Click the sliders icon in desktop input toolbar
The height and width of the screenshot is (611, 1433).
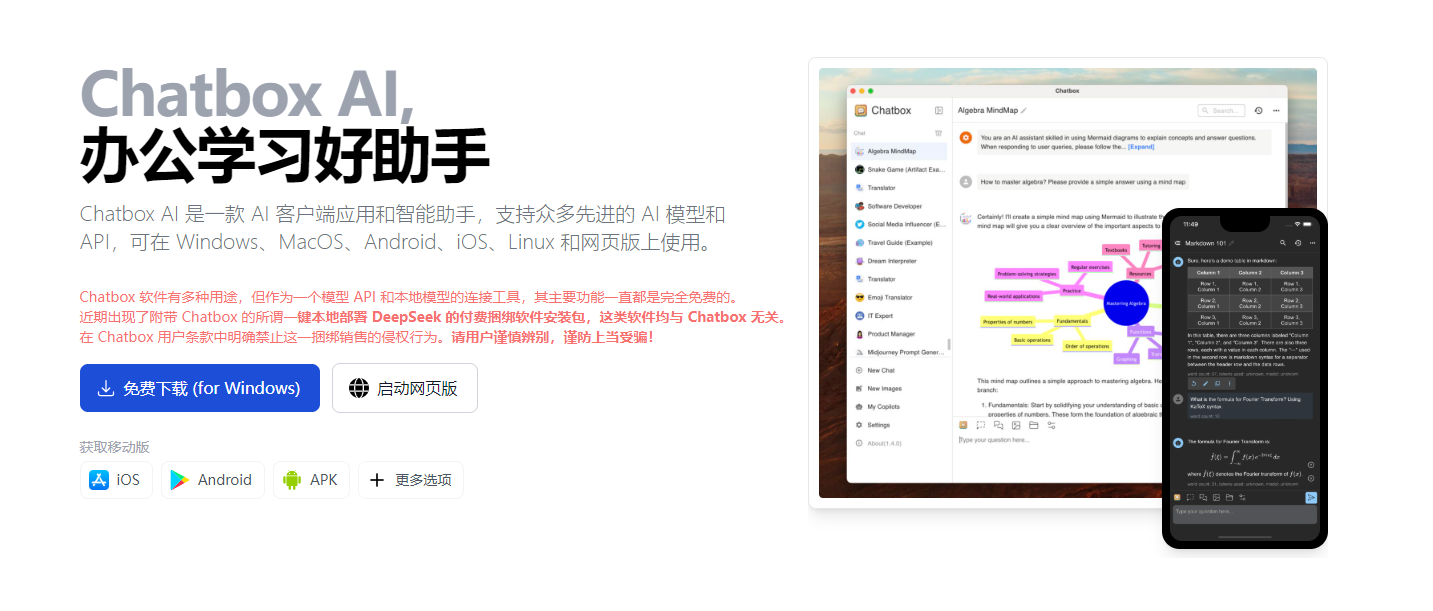1051,425
